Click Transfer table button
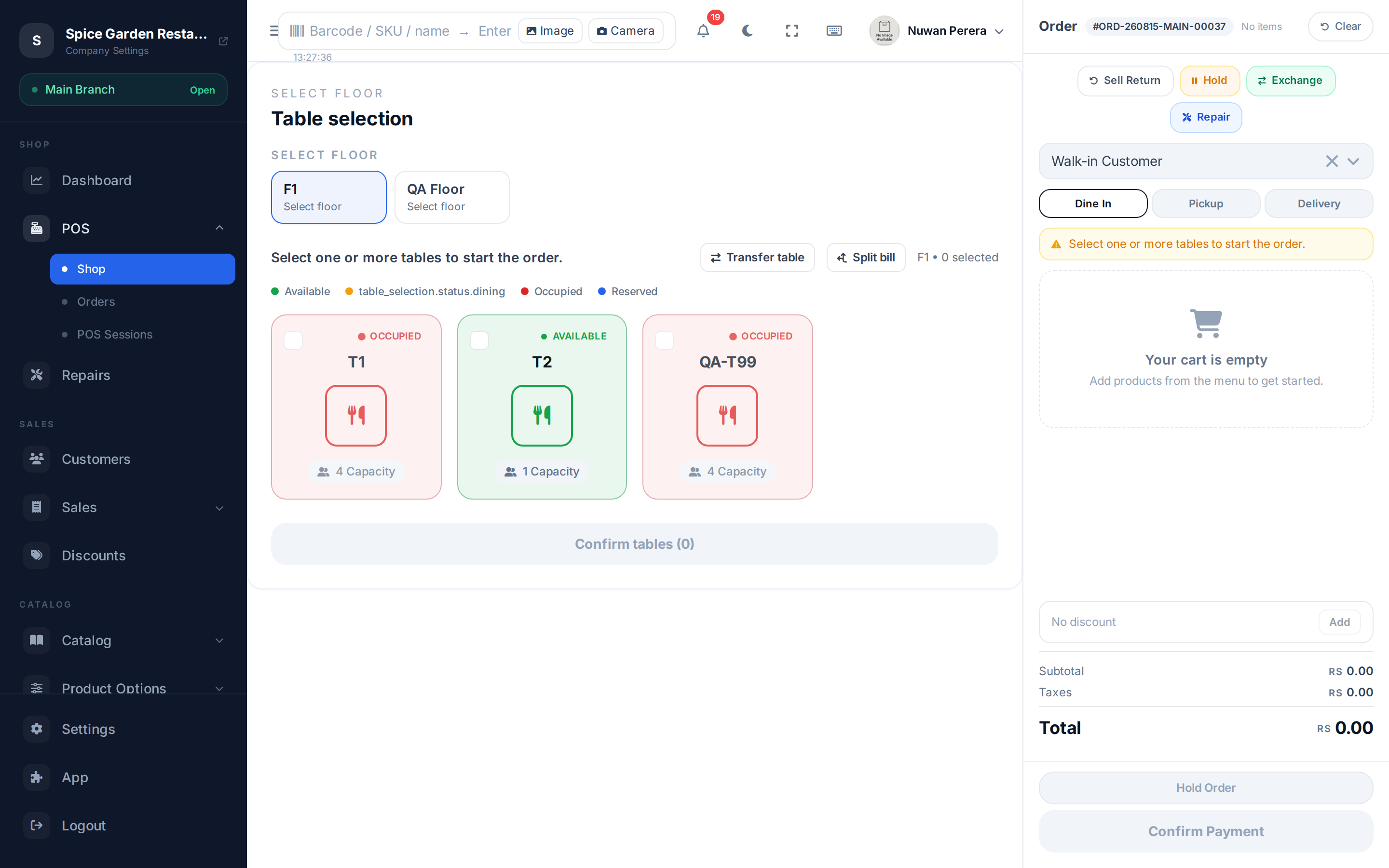The image size is (1389, 868). [757, 257]
